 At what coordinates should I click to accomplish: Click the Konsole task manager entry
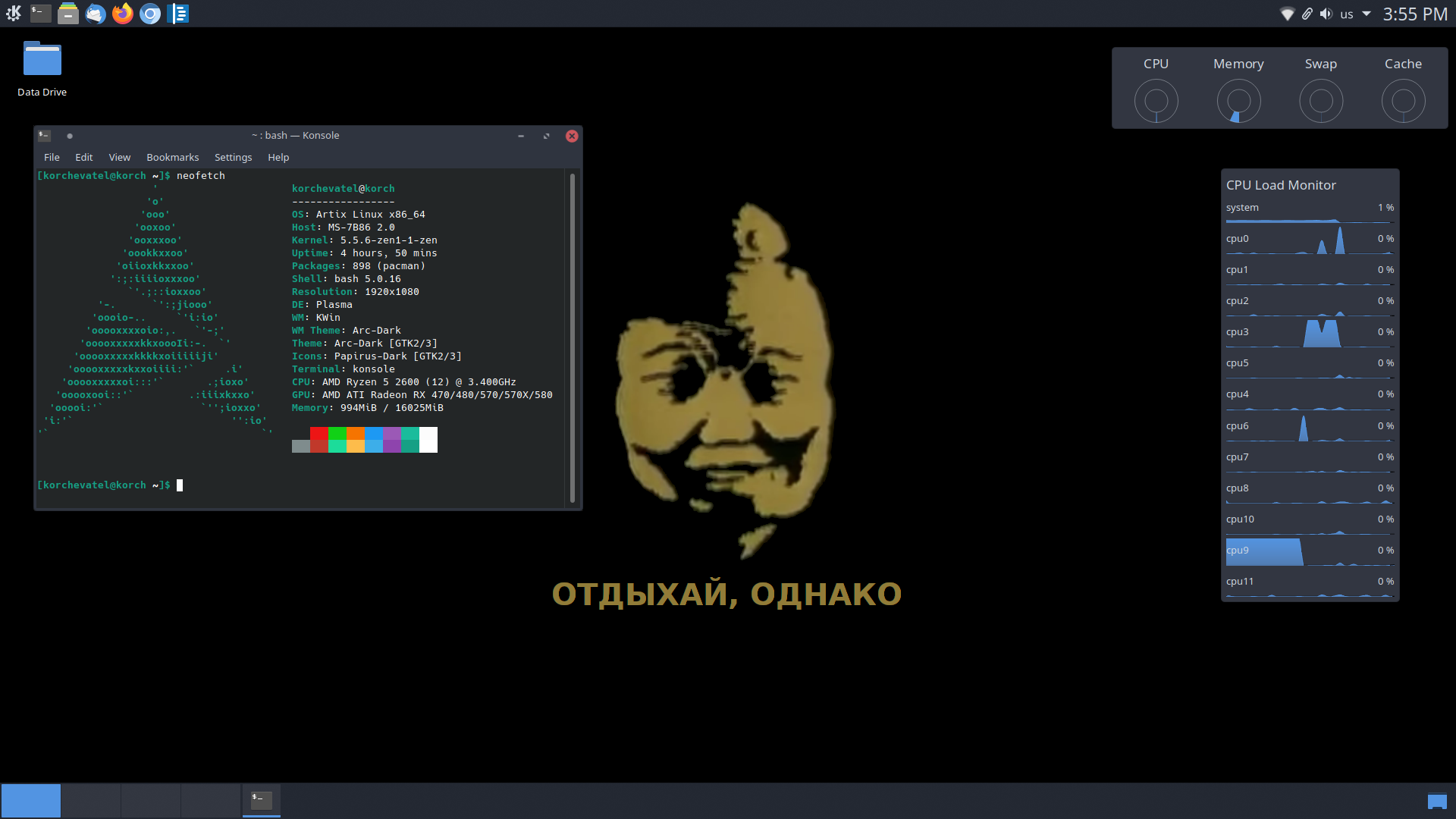262,800
